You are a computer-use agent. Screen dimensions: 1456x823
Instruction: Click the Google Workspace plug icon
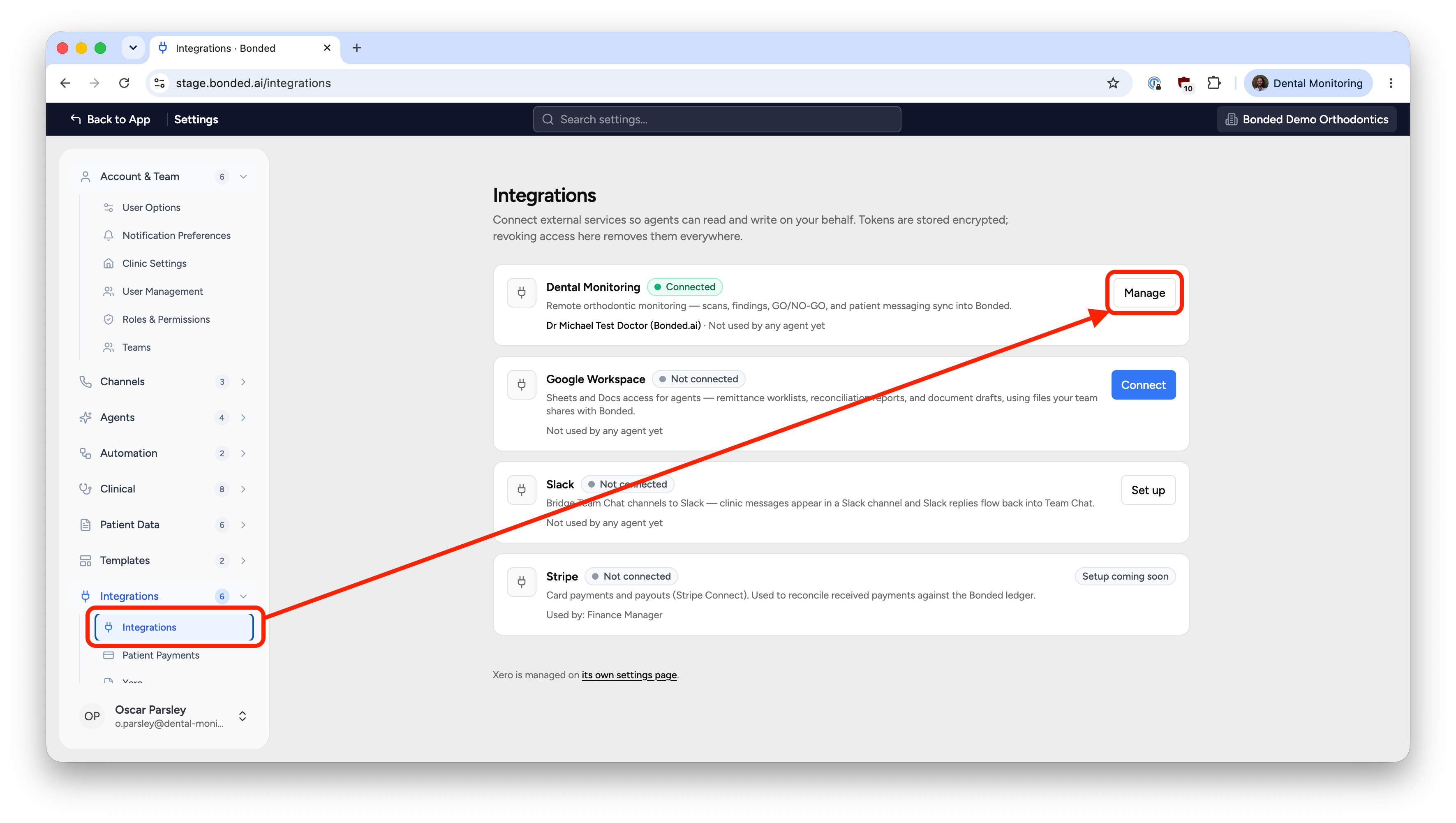click(x=521, y=385)
